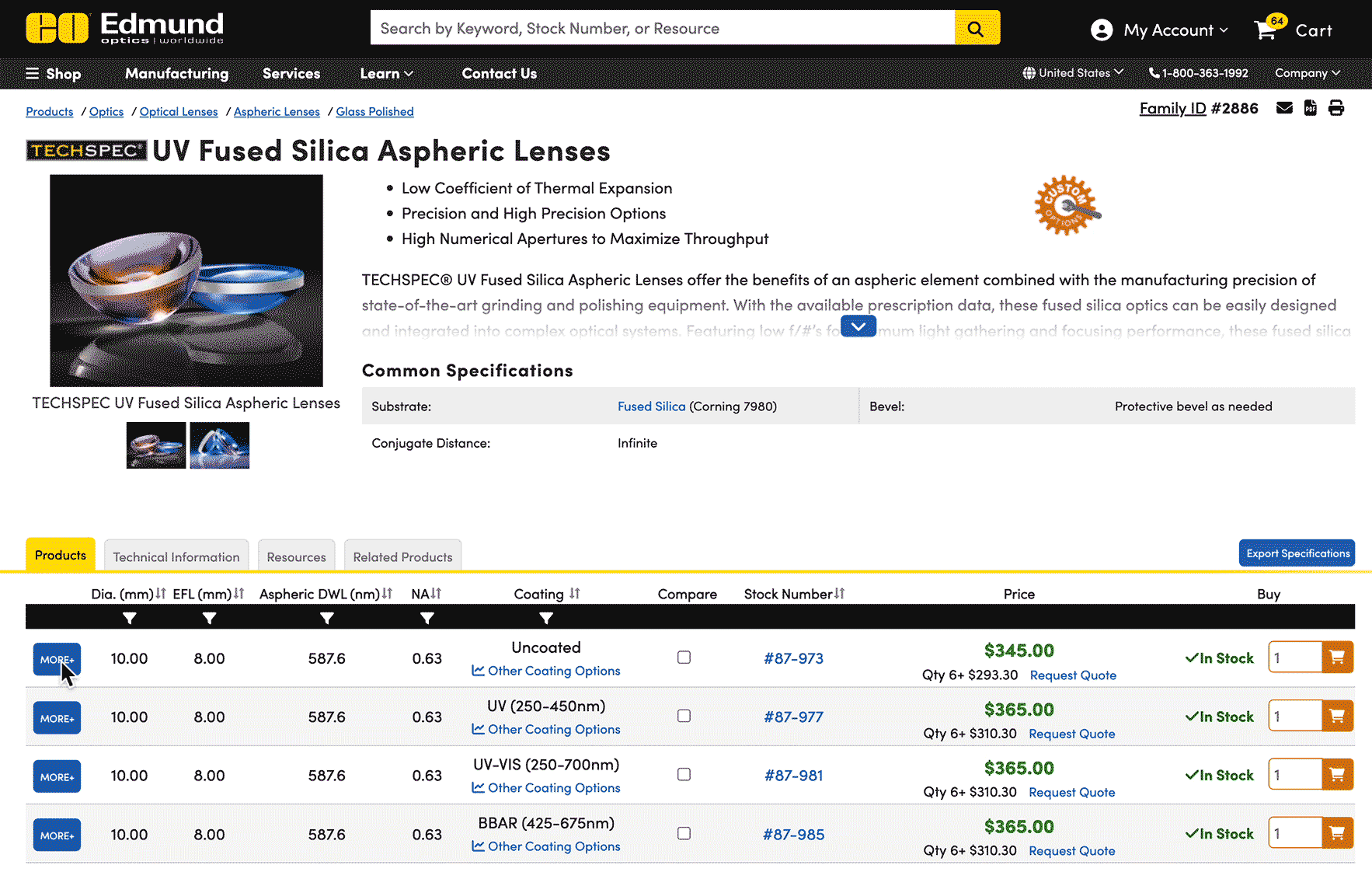The image size is (1372, 872).
Task: Open the shopping cart icon
Action: [1266, 30]
